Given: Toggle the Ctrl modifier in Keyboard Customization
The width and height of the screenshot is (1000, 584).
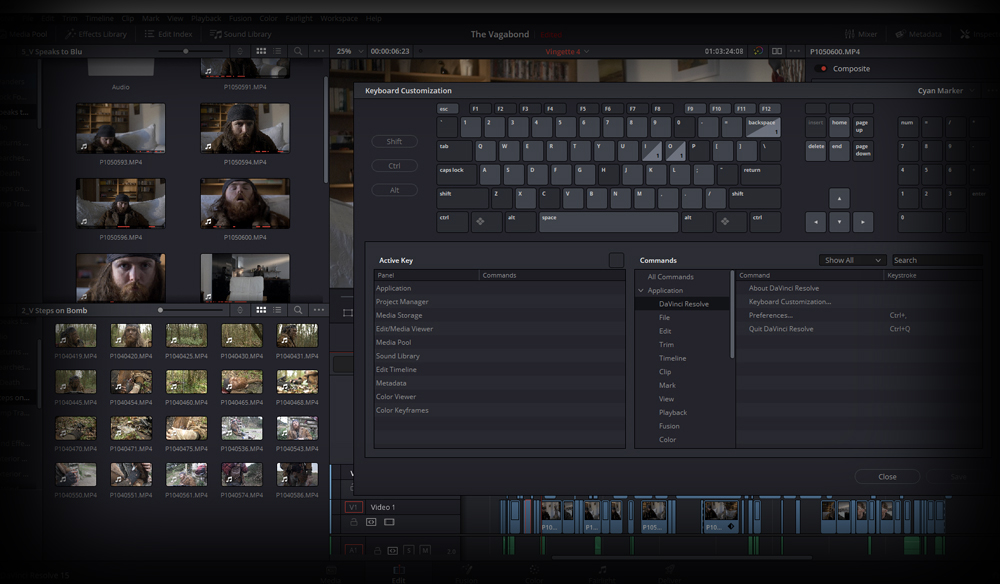Looking at the screenshot, I should [x=394, y=164].
